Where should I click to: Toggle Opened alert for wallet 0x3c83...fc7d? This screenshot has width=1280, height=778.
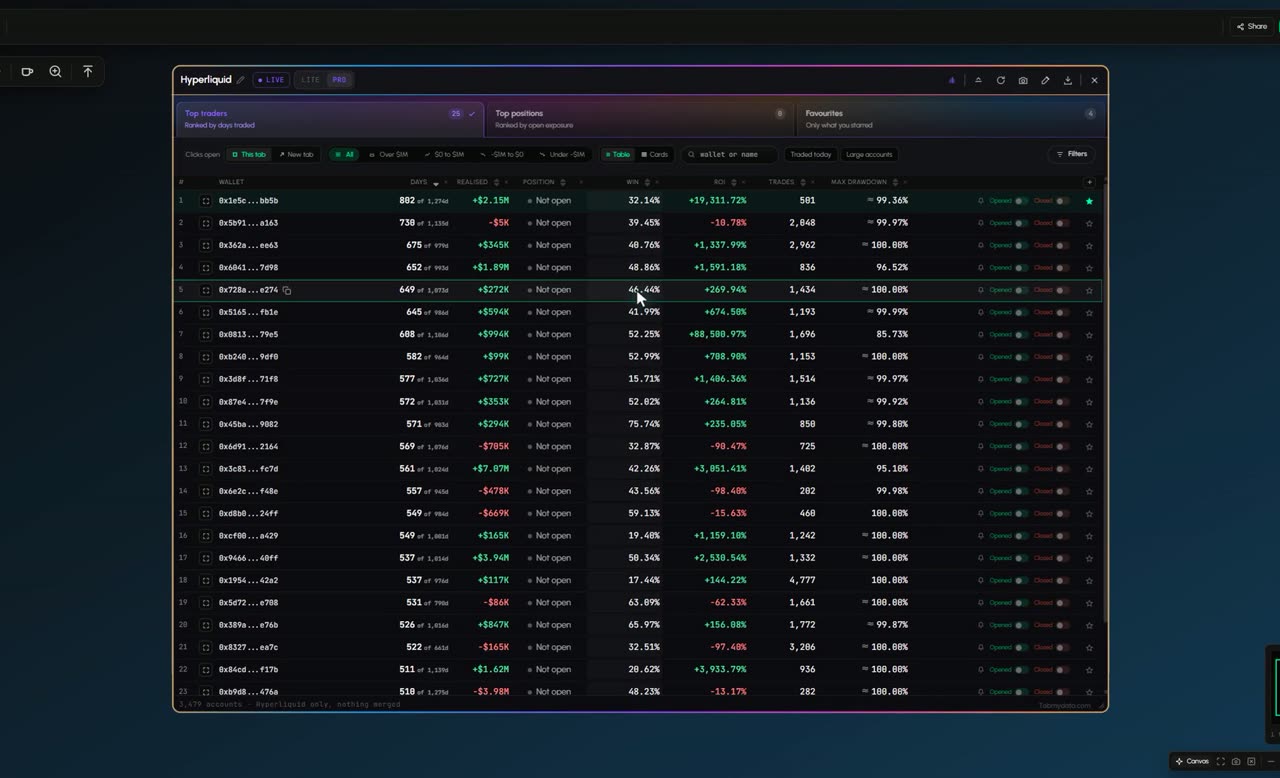tap(1020, 469)
